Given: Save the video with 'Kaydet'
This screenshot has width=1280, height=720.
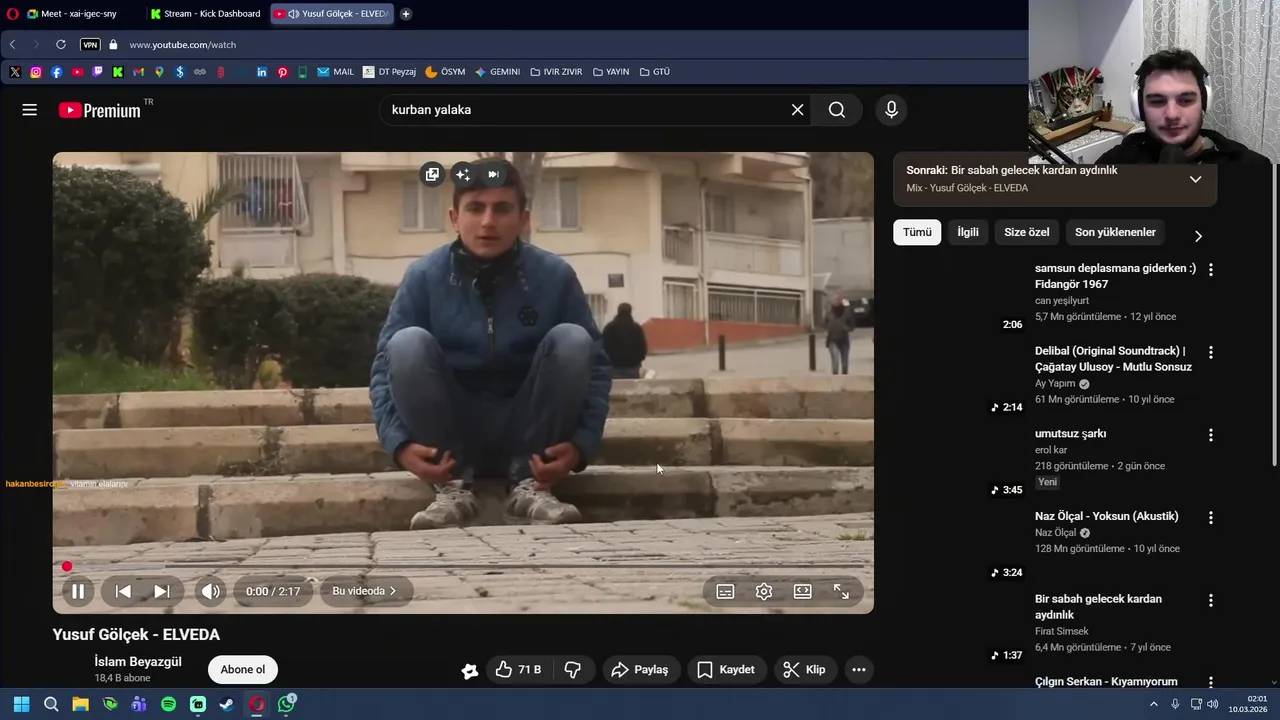Looking at the screenshot, I should pyautogui.click(x=726, y=670).
